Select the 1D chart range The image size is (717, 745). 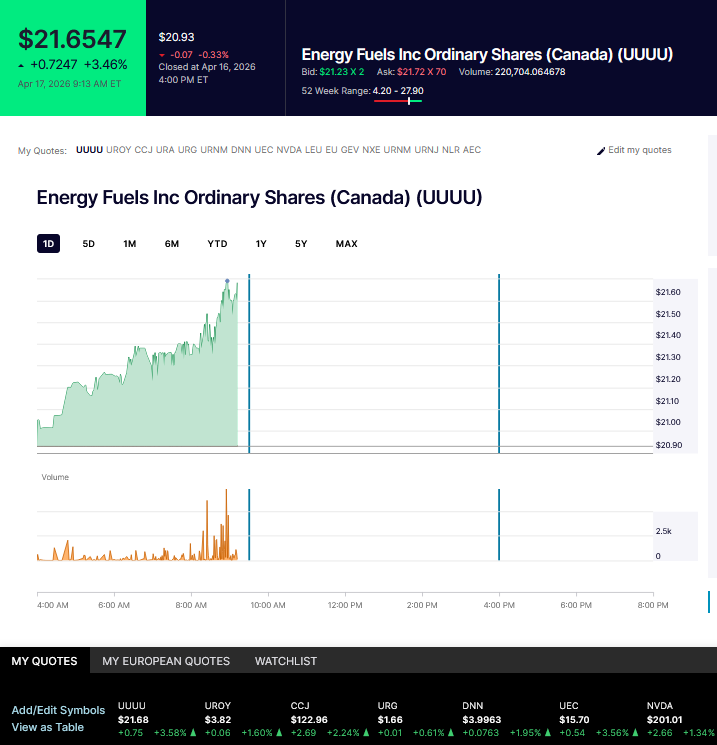pyautogui.click(x=48, y=244)
